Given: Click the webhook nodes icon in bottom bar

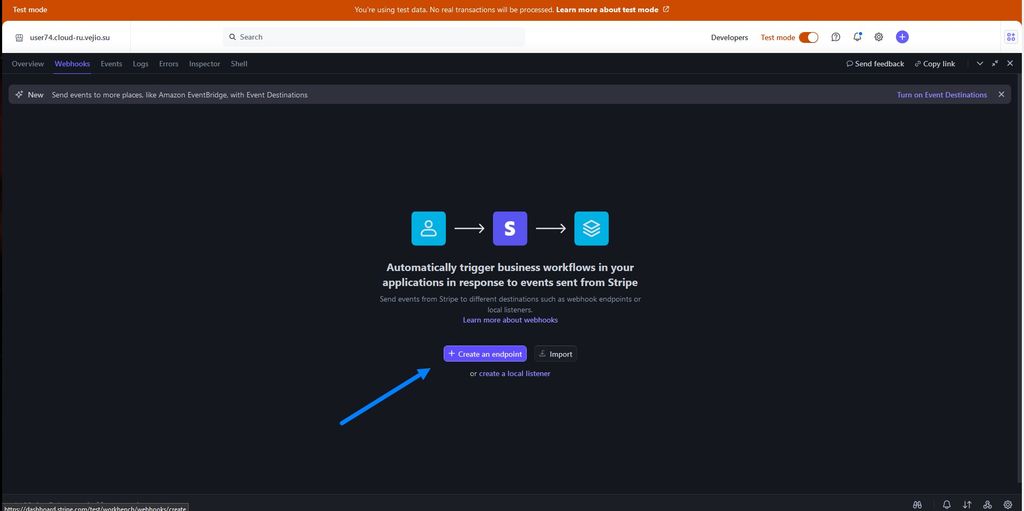Looking at the screenshot, I should point(987,504).
